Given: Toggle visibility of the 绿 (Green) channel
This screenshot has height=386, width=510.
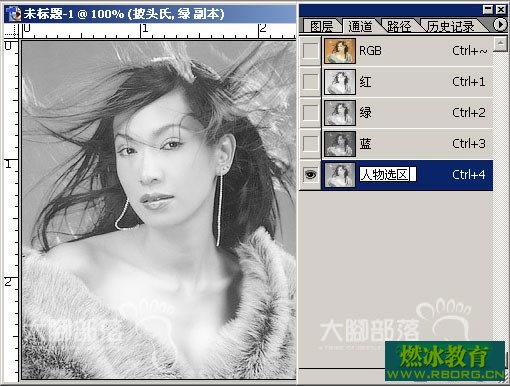Looking at the screenshot, I should (310, 113).
